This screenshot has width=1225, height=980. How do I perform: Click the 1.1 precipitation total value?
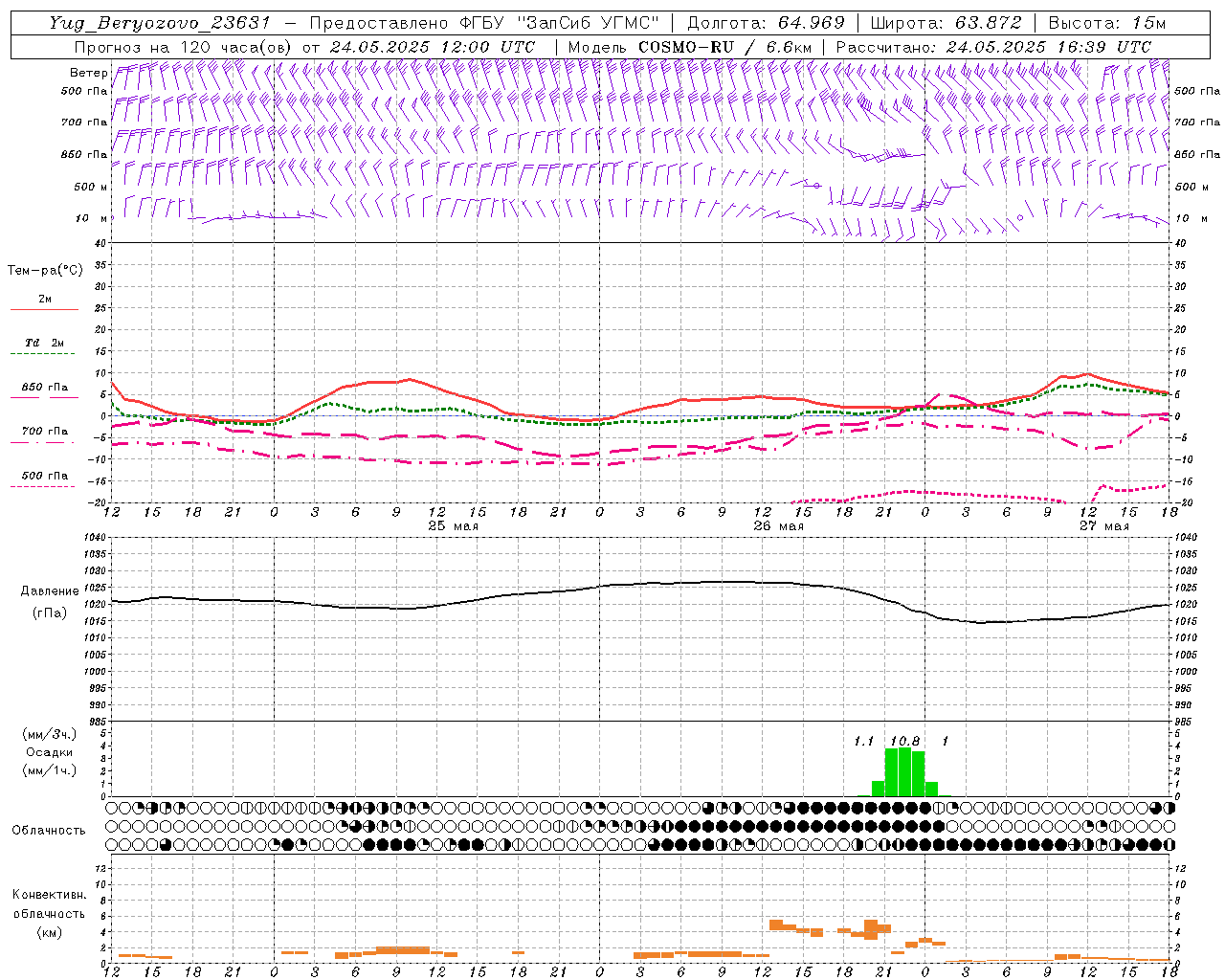point(864,742)
